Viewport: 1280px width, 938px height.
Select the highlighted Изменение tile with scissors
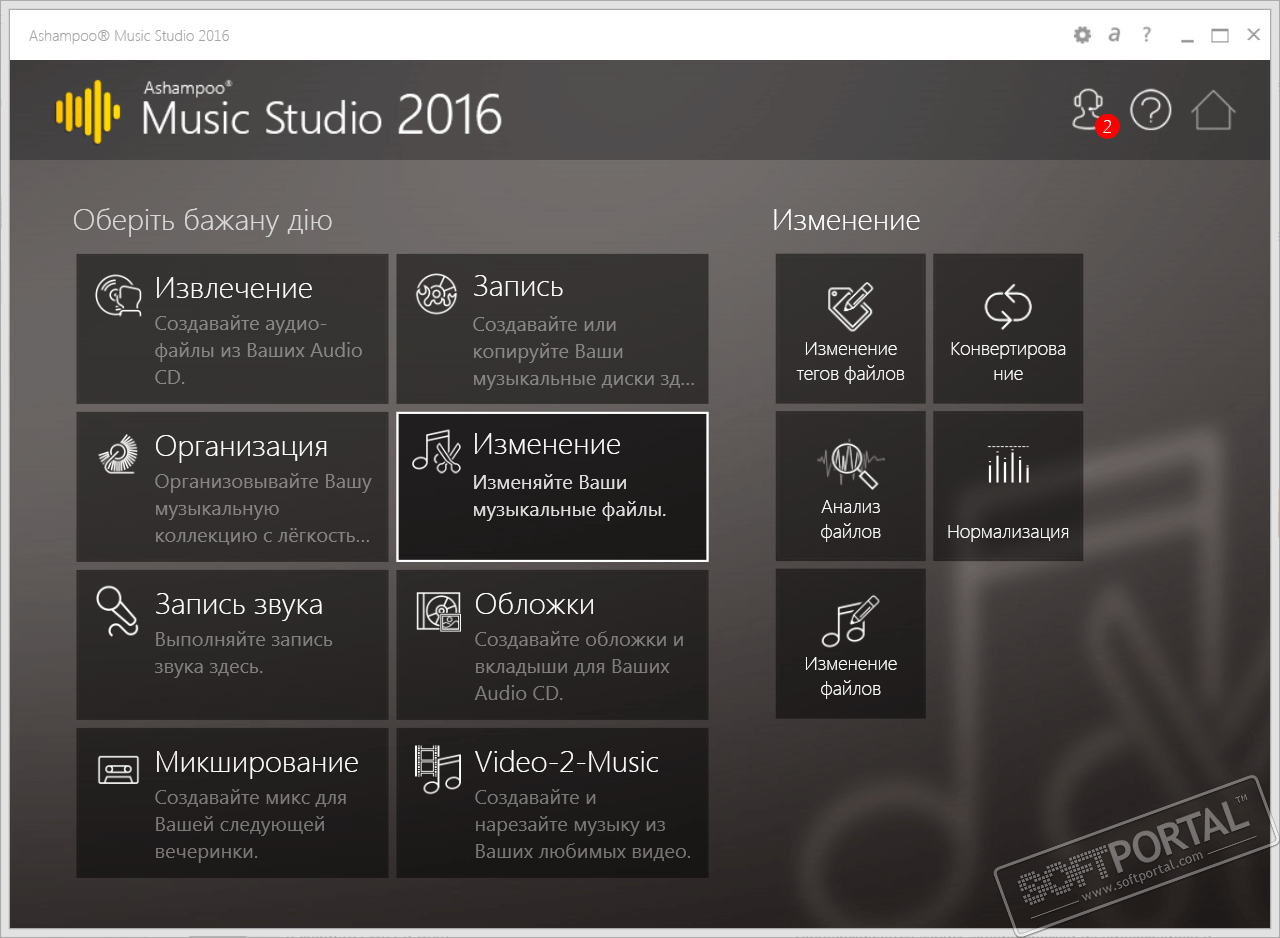point(553,487)
